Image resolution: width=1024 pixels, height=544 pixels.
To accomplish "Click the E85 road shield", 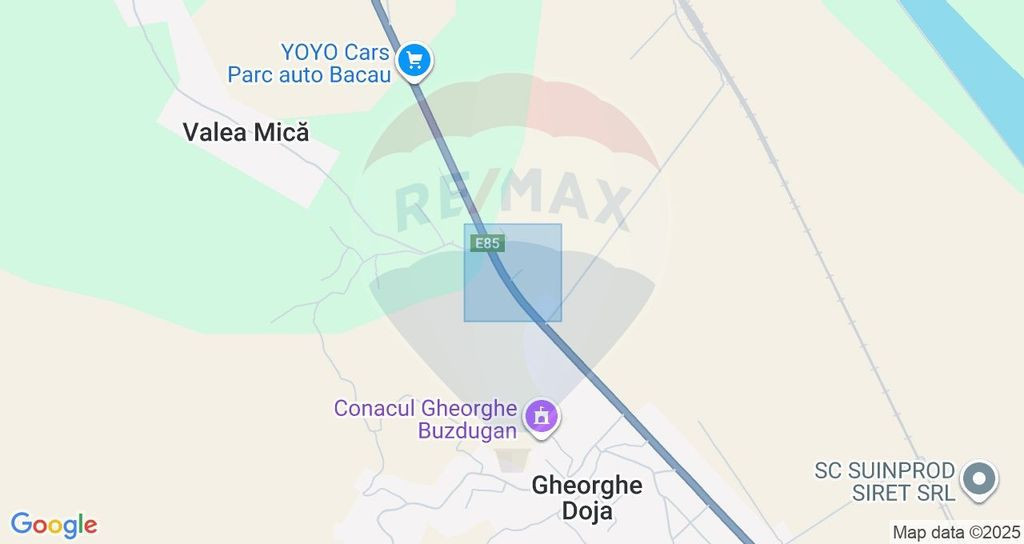I will [487, 244].
